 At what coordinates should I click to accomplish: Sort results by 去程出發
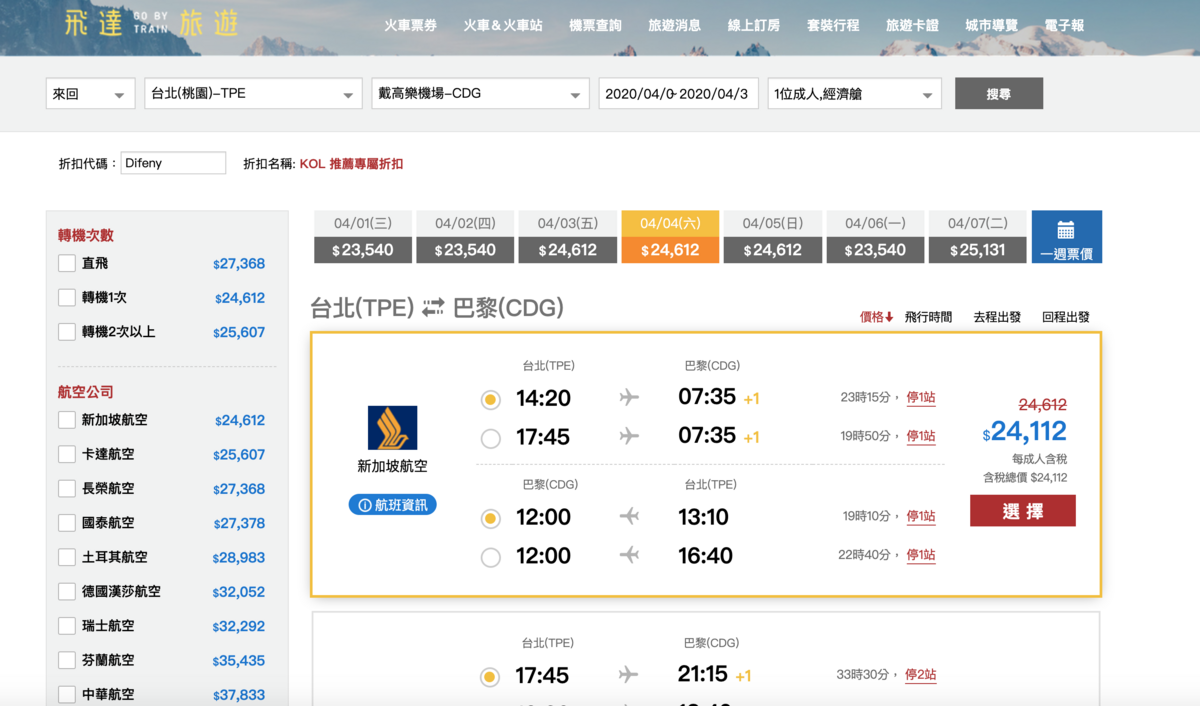click(x=997, y=317)
